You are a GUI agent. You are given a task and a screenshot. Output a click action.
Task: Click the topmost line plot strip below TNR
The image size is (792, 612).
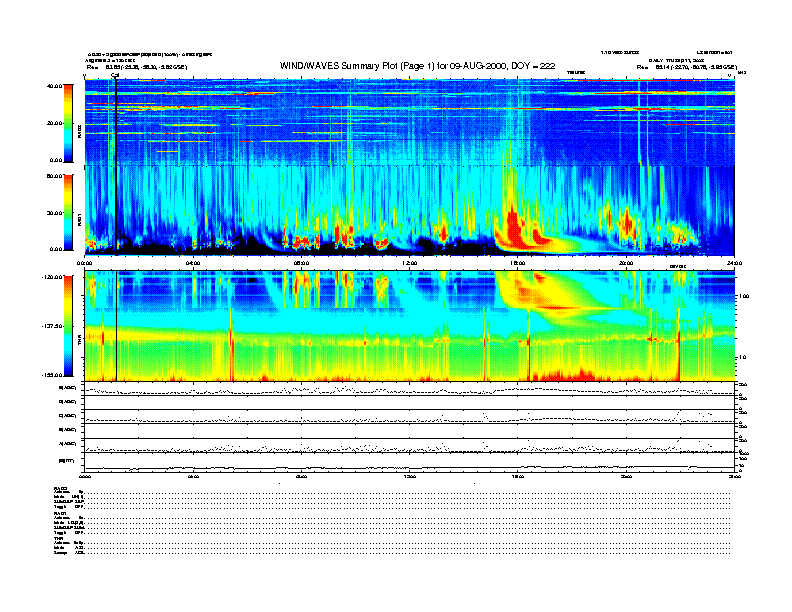coord(409,388)
